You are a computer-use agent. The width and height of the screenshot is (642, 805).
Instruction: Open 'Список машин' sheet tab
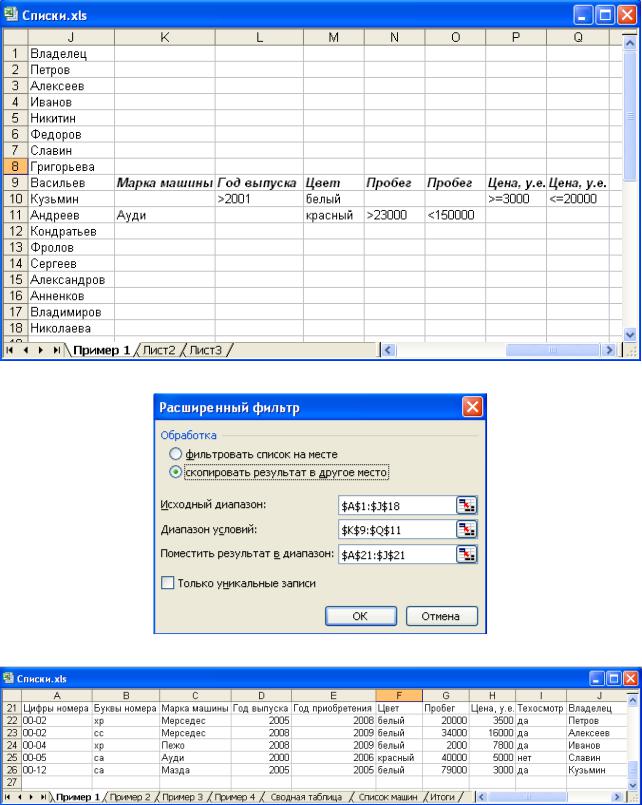(387, 797)
